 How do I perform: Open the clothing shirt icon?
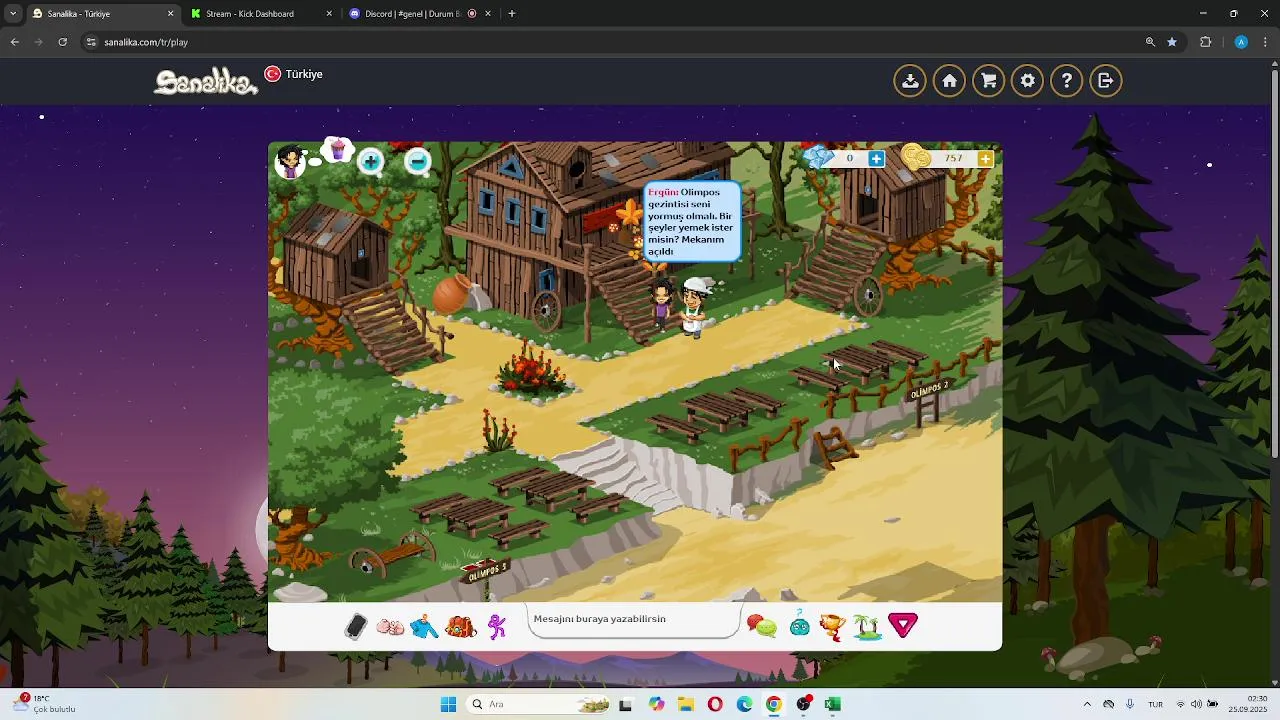point(424,627)
